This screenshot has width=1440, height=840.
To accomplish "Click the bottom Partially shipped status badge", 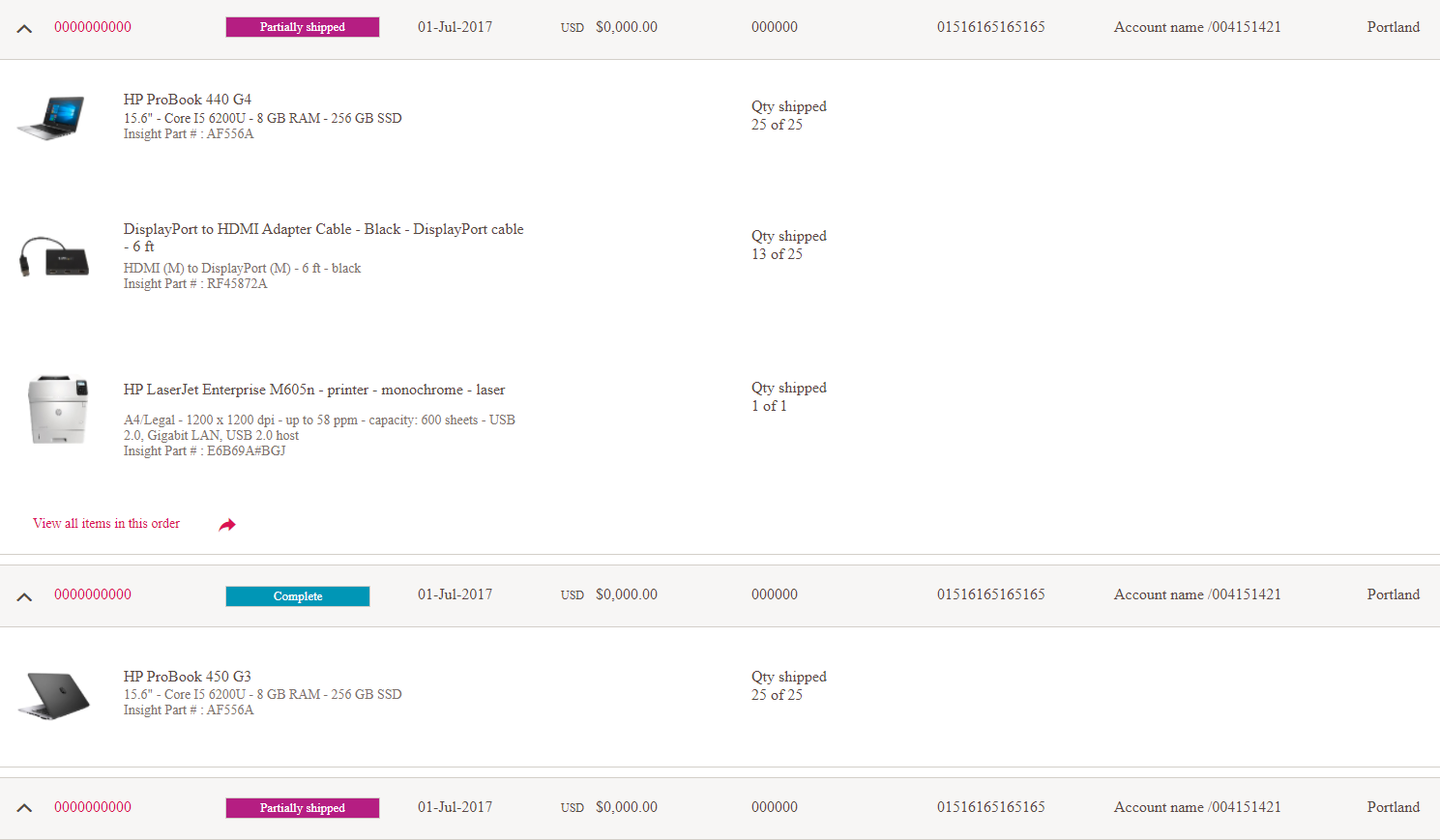I will coord(303,808).
